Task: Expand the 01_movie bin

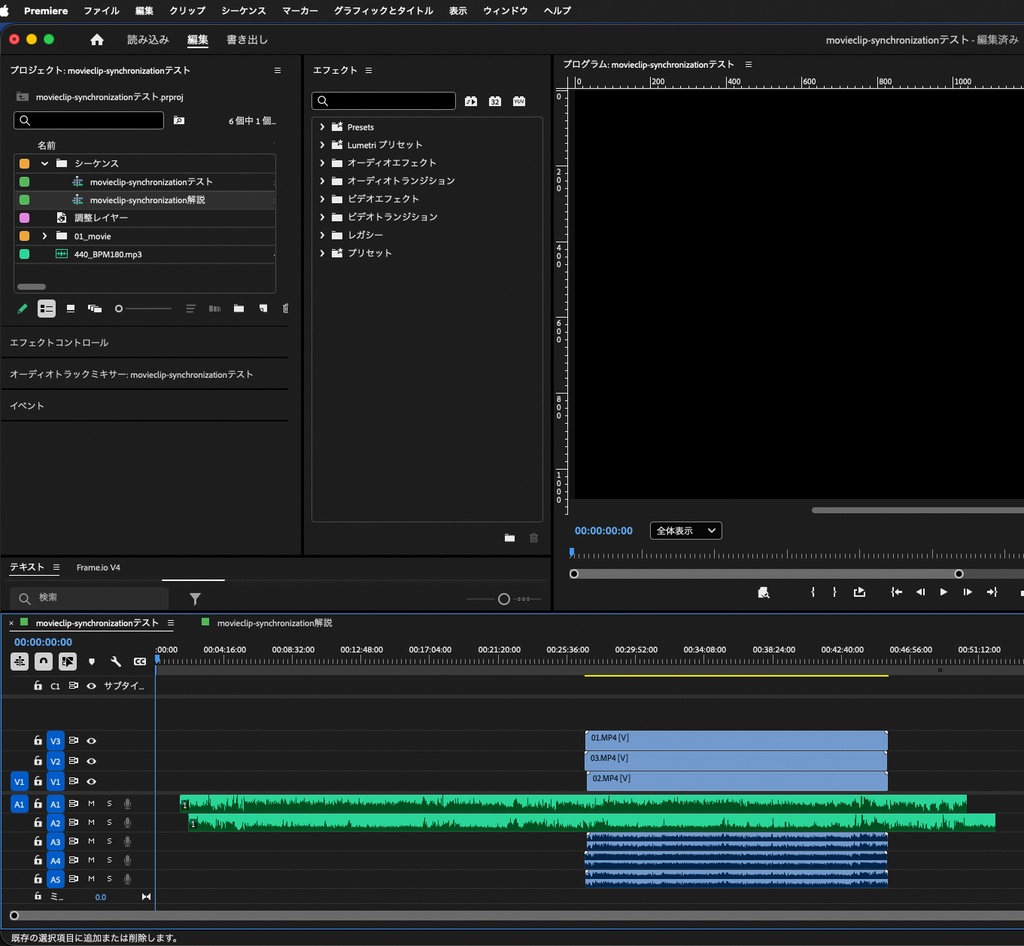Action: click(x=44, y=236)
